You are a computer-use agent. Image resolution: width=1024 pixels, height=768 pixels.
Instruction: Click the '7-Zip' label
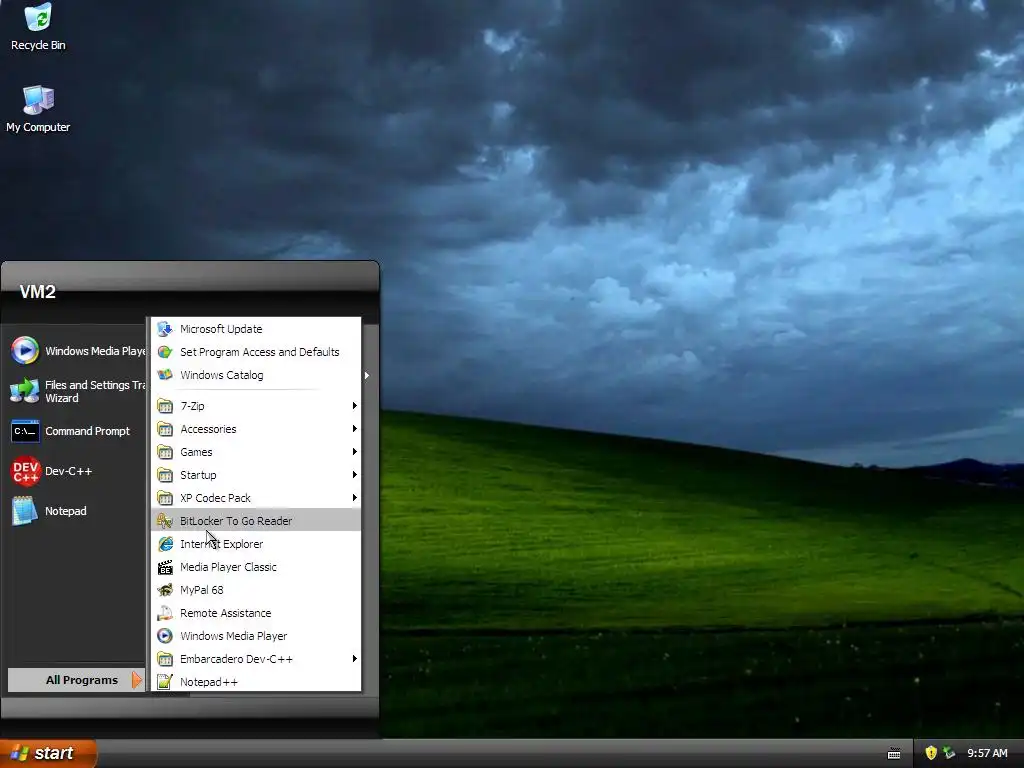click(x=192, y=406)
